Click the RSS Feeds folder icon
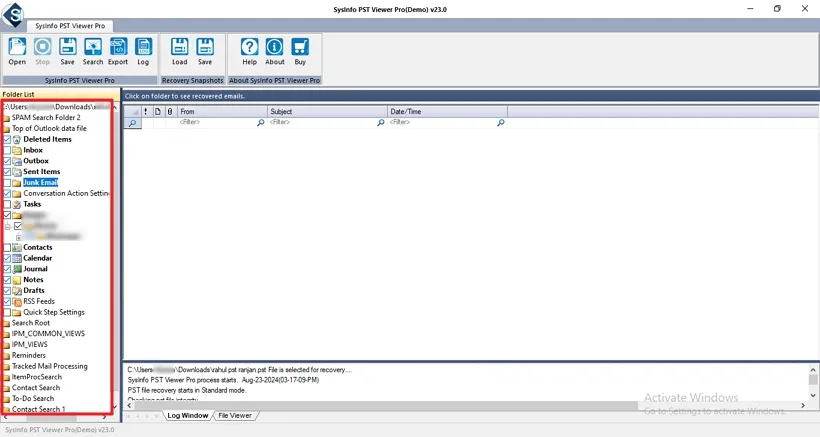The image size is (820, 437). click(x=17, y=302)
